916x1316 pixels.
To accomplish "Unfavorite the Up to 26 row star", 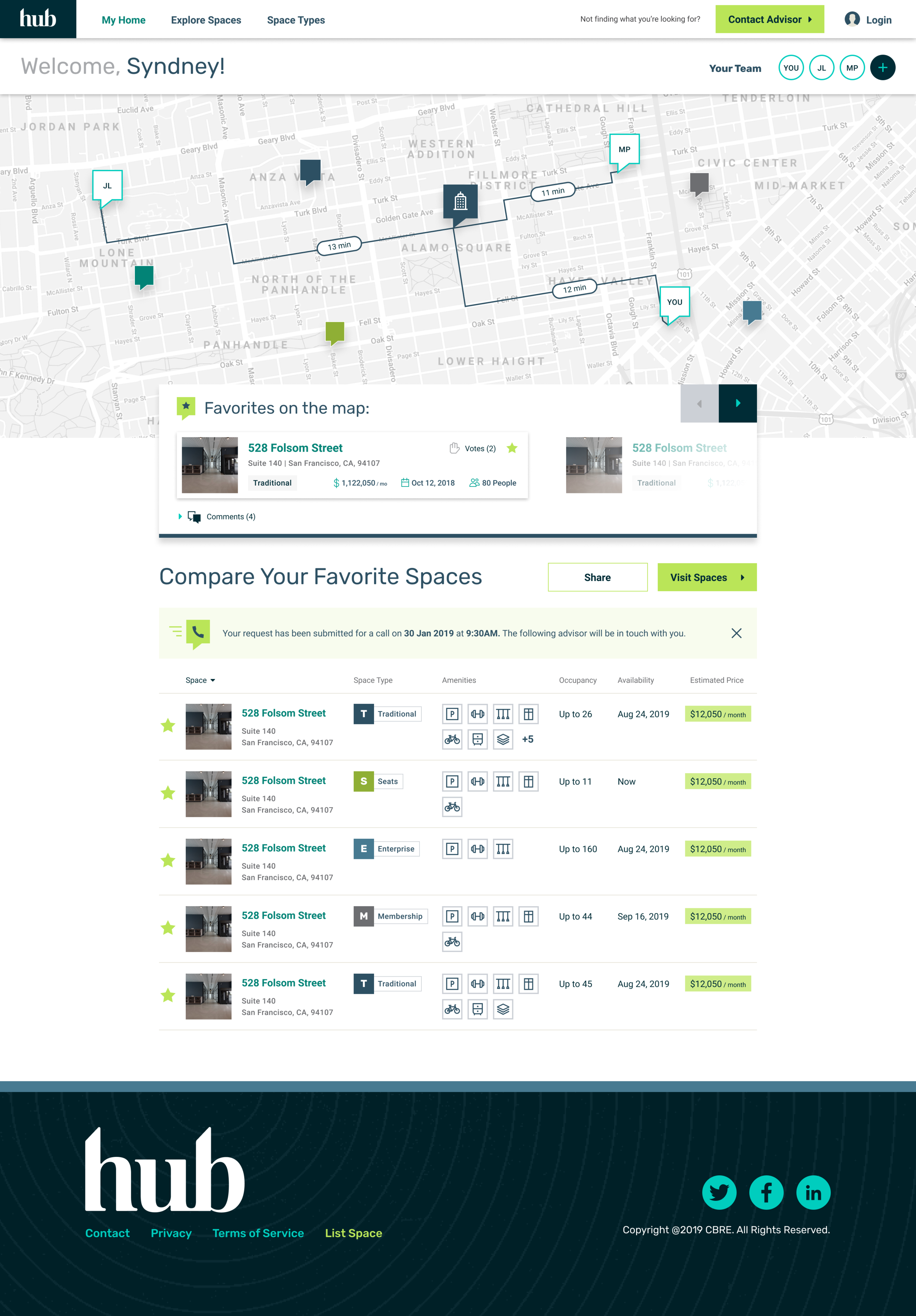I will (168, 726).
